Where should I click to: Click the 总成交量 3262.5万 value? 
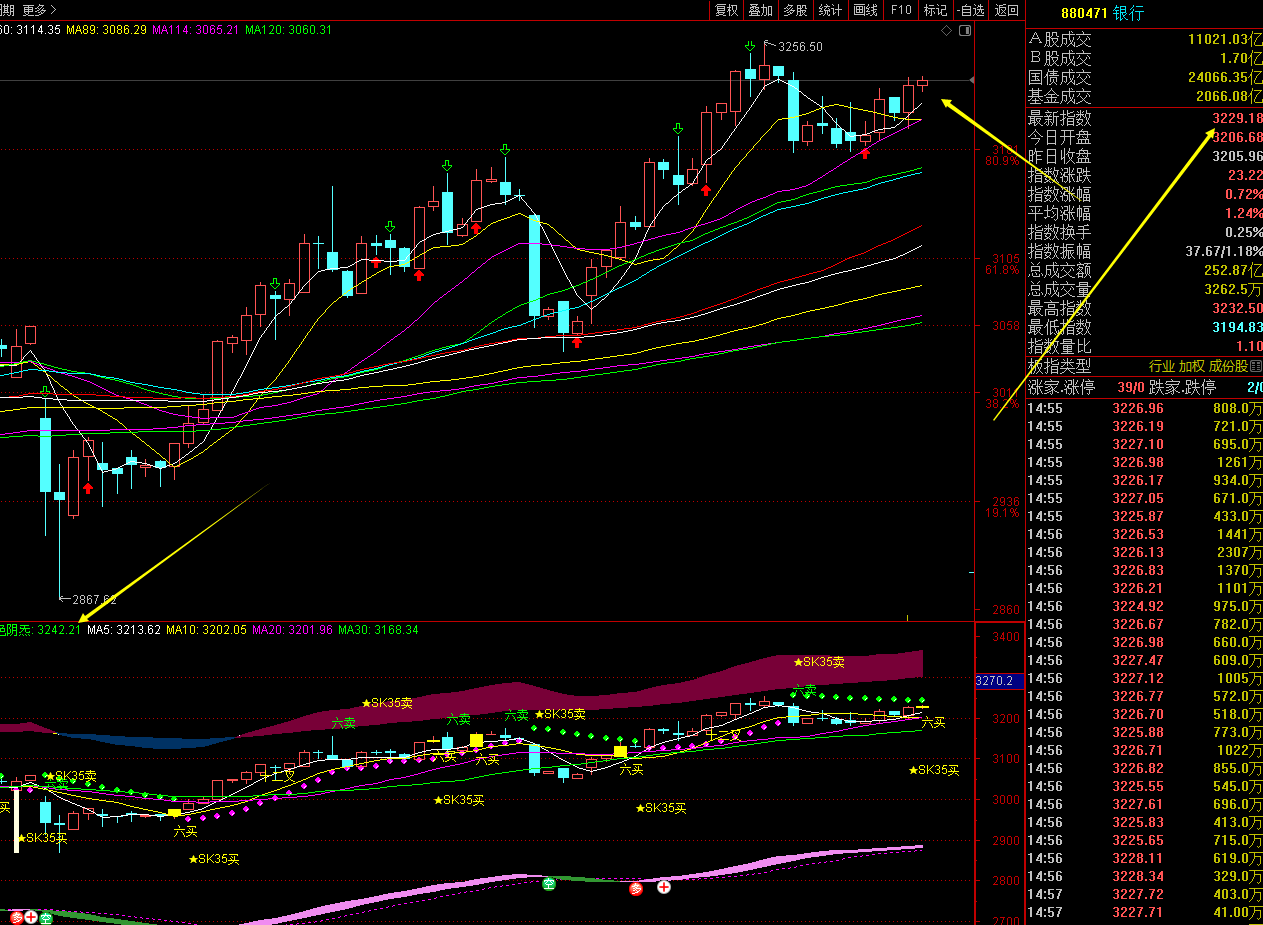coord(1234,290)
